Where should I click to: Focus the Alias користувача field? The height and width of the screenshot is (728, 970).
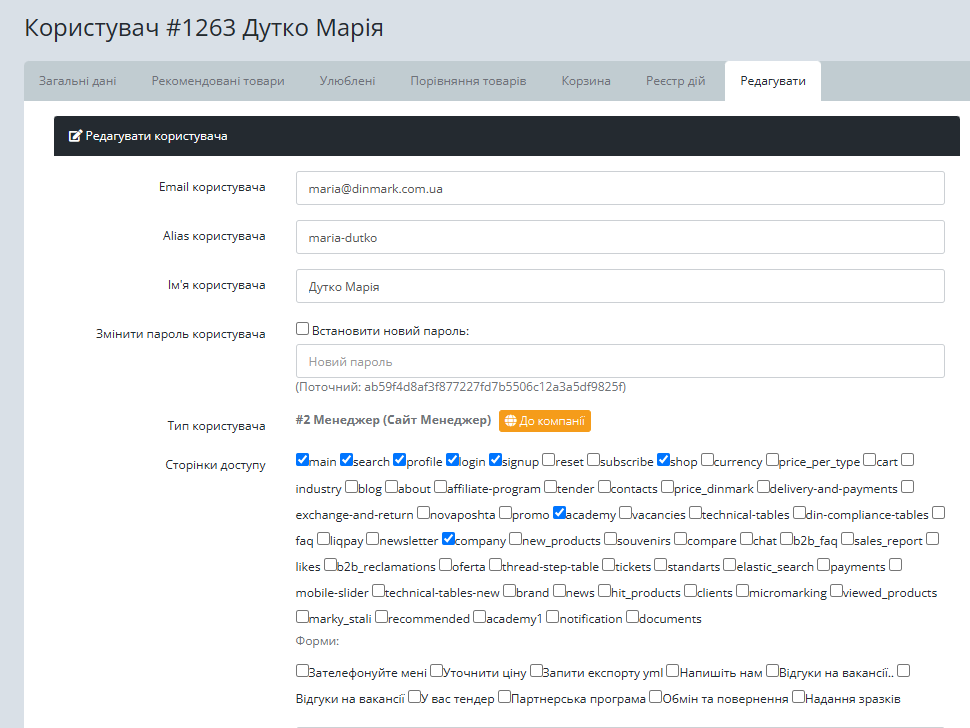tap(620, 237)
